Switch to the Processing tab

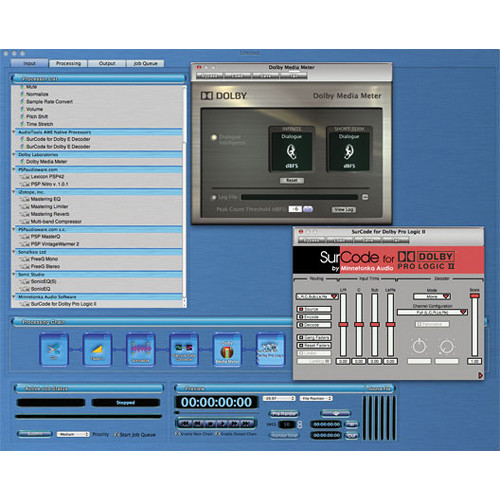pos(68,63)
